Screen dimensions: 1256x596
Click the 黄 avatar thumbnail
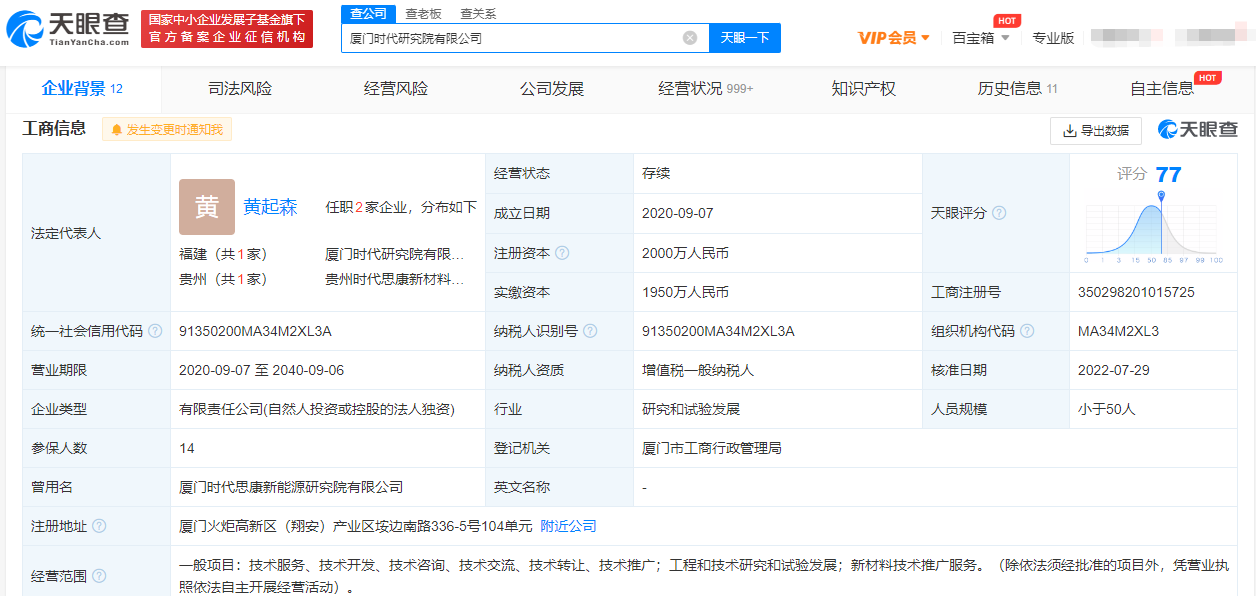[207, 207]
